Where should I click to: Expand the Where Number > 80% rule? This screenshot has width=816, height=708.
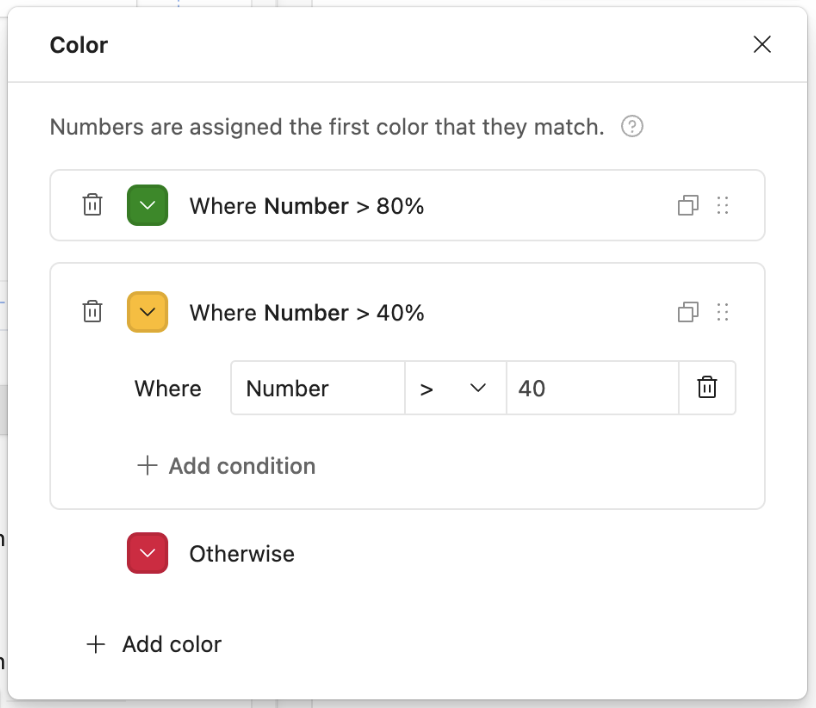coord(307,206)
